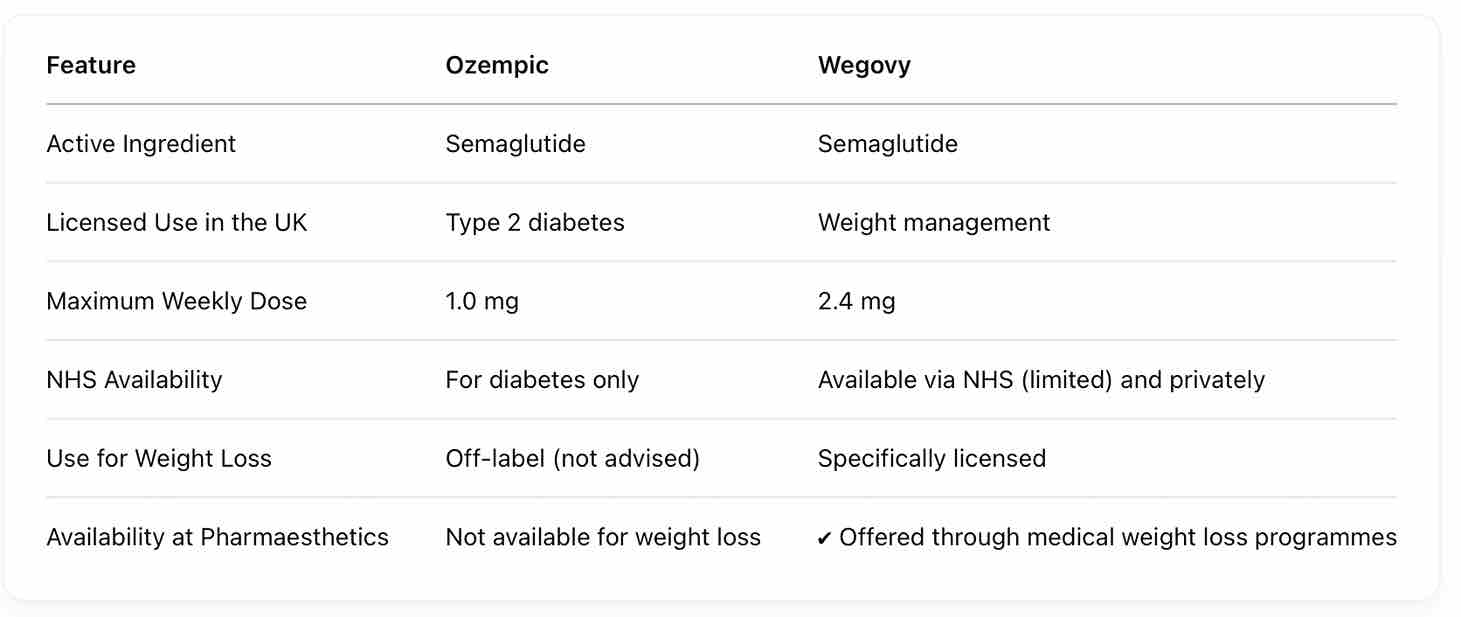
Task: Click the Active Ingredient row label
Action: [x=141, y=144]
